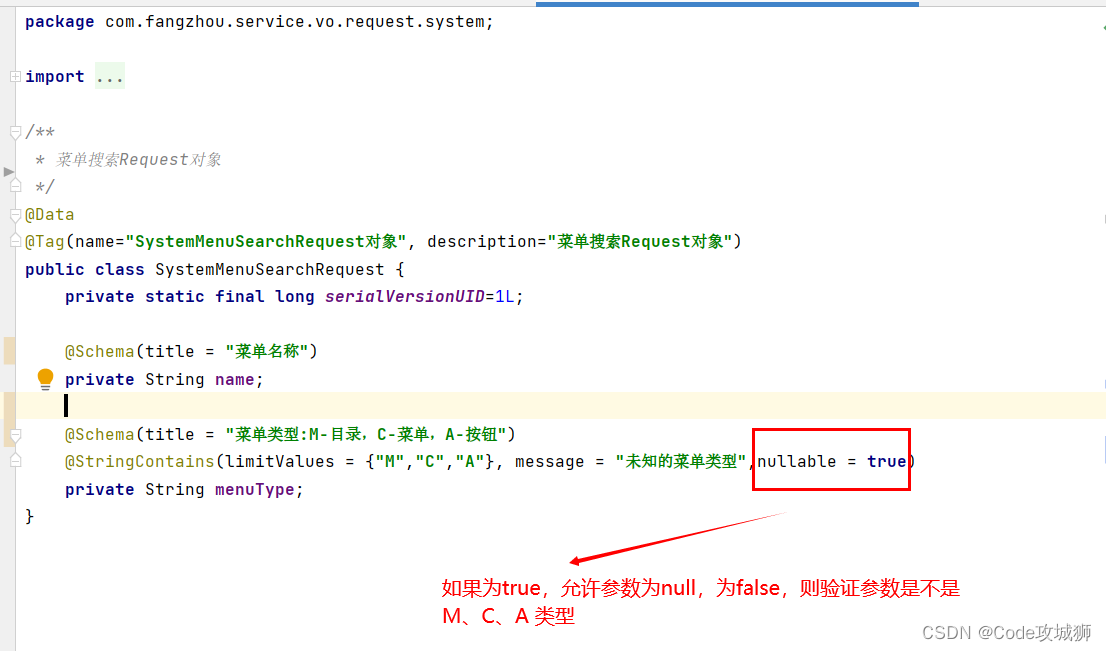Click the description attribute in @Tag
Viewport: 1106px width, 651px height.
(482, 241)
